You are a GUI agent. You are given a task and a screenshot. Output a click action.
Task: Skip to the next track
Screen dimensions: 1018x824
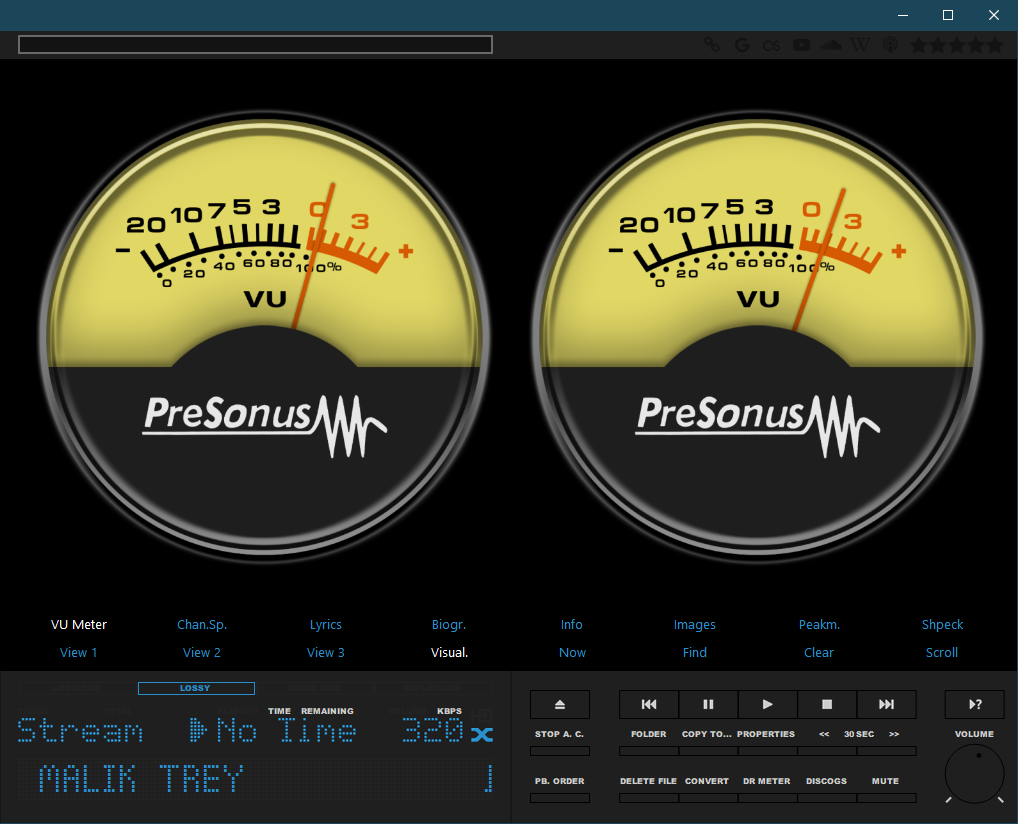(x=887, y=705)
